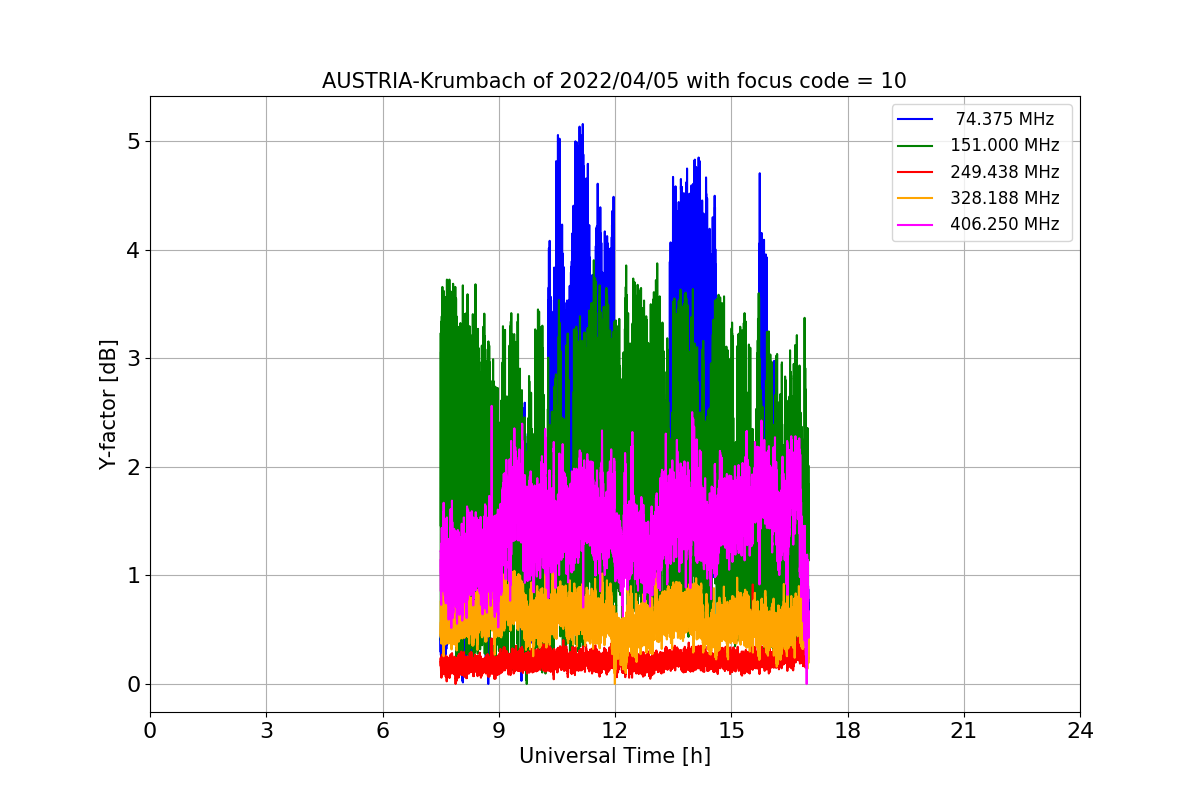The image size is (1200, 800).
Task: Click the chart title mentioning AUSTRIA-Krumbach
Action: tap(614, 81)
